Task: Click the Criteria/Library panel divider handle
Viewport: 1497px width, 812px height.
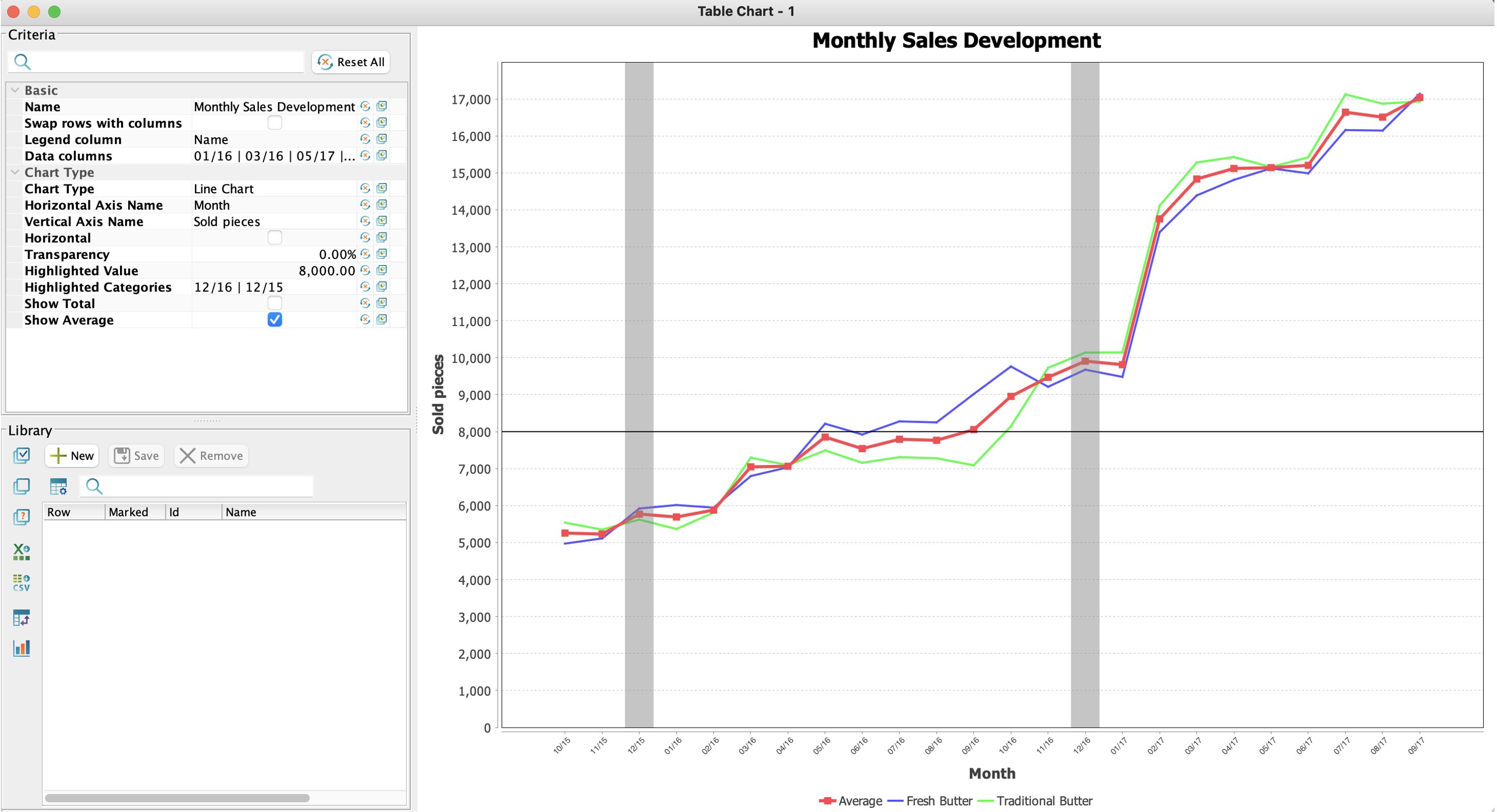Action: [207, 420]
